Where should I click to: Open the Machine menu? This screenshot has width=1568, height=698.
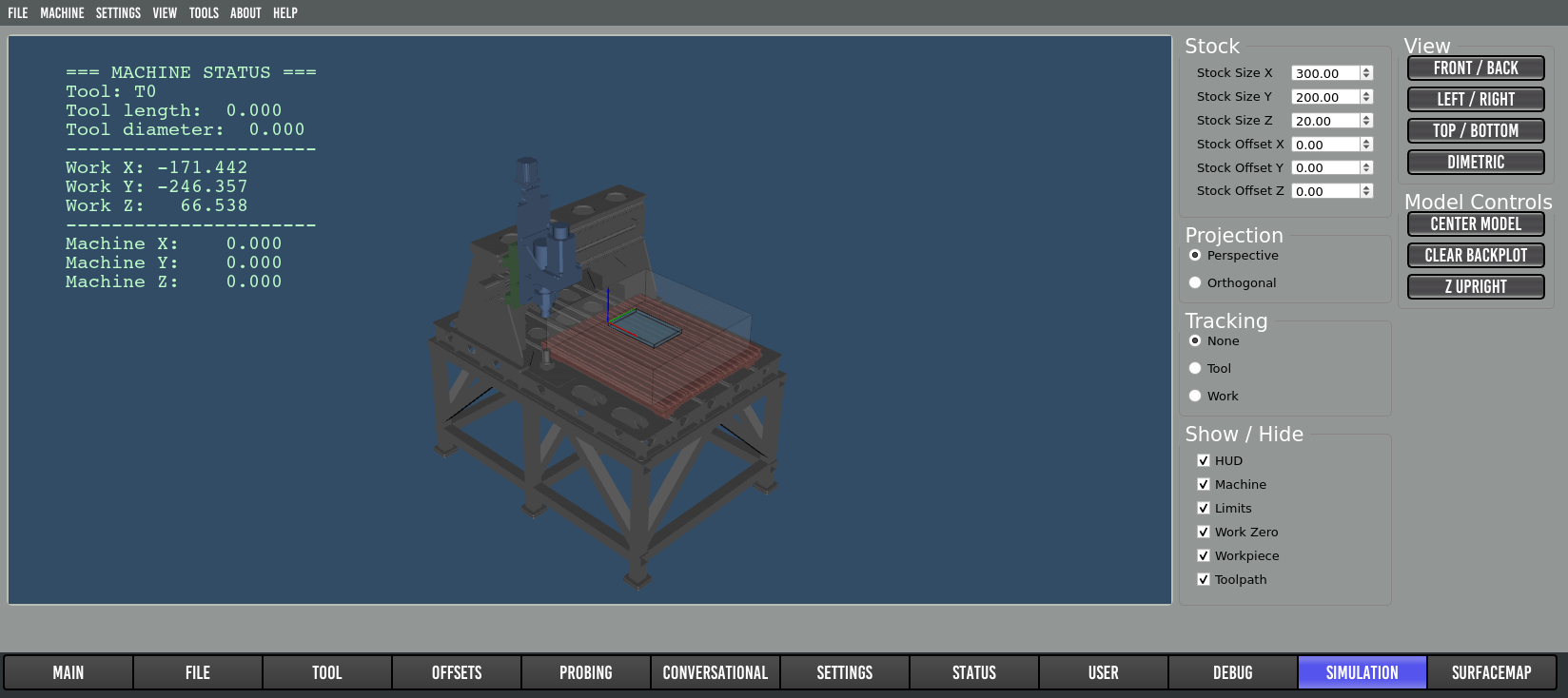(62, 13)
